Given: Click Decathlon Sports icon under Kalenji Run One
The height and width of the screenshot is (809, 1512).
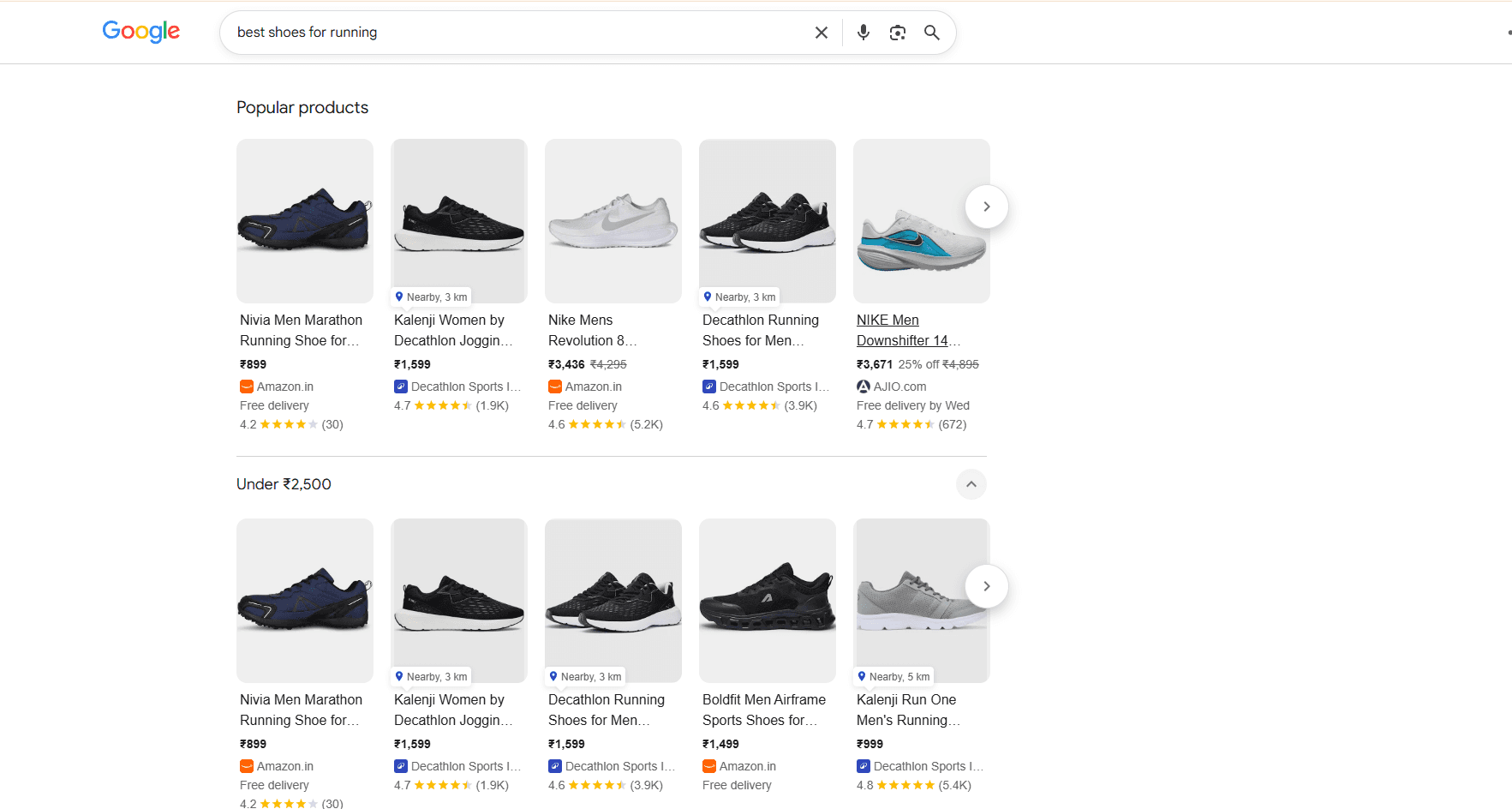Looking at the screenshot, I should tap(864, 766).
